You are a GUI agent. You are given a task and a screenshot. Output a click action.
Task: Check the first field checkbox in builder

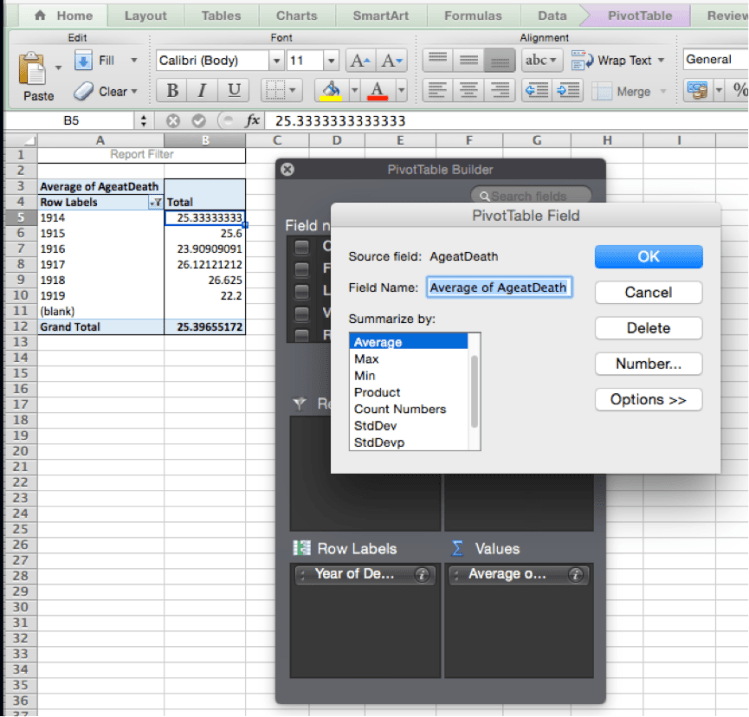tap(301, 246)
